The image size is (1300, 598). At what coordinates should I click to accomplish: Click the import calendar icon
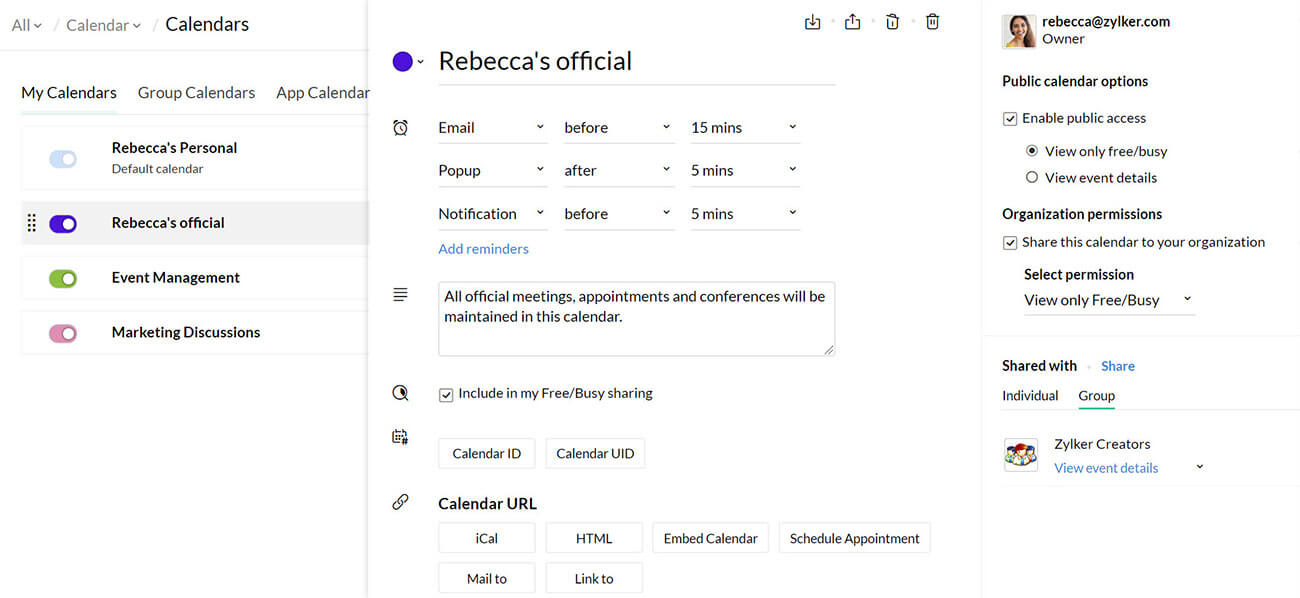(812, 22)
